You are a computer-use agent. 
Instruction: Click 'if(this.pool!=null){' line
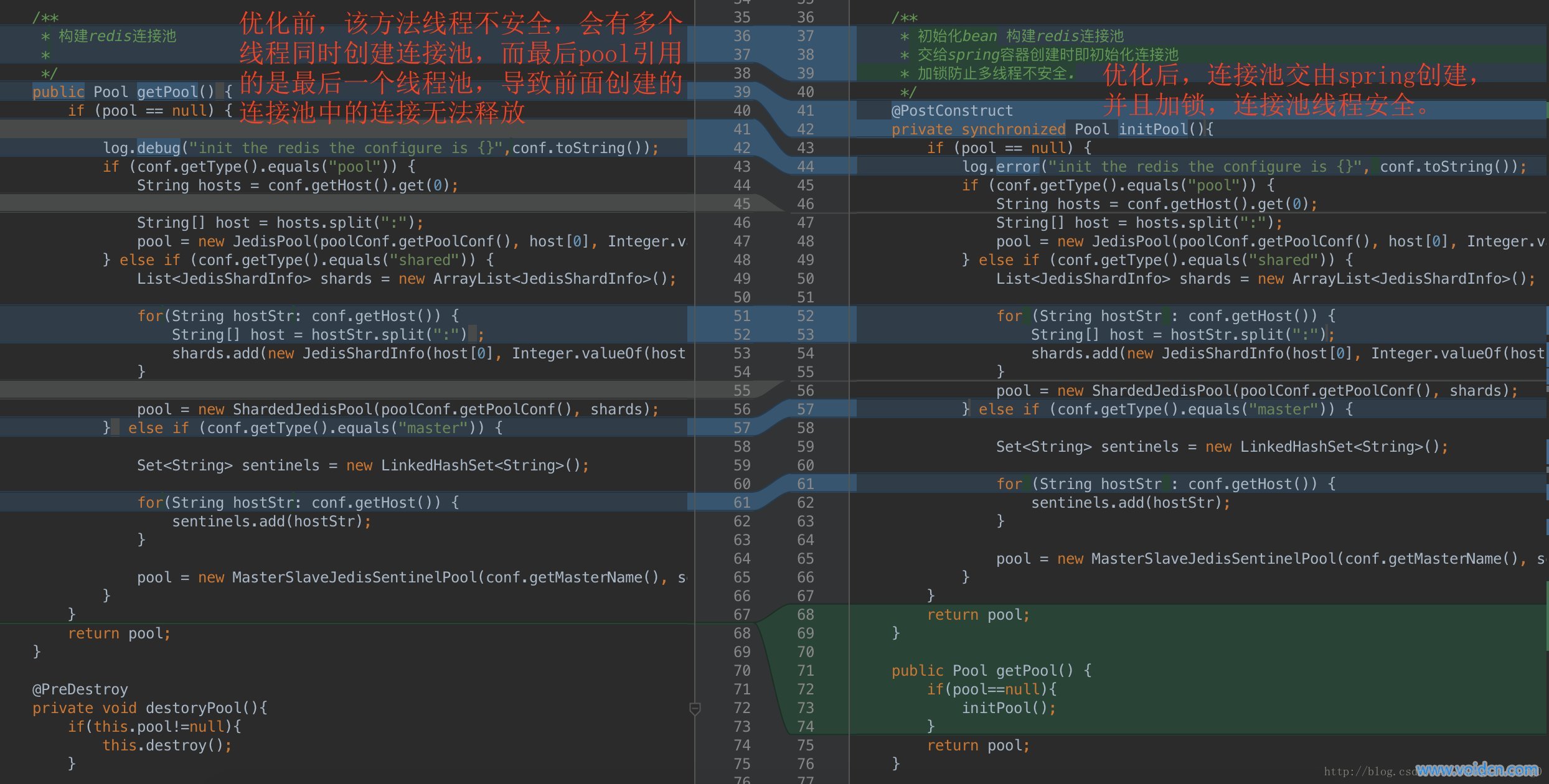click(154, 727)
